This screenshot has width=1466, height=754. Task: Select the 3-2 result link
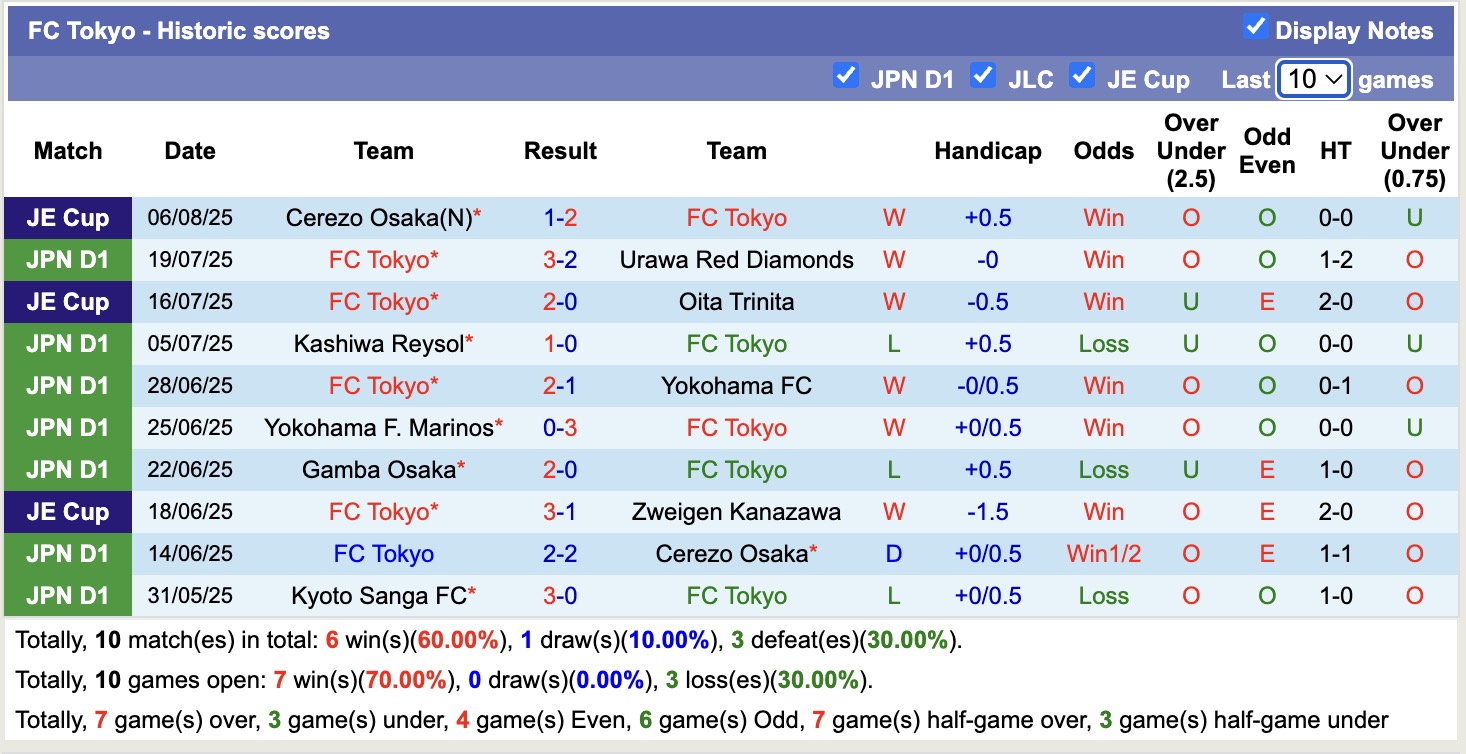tap(560, 259)
